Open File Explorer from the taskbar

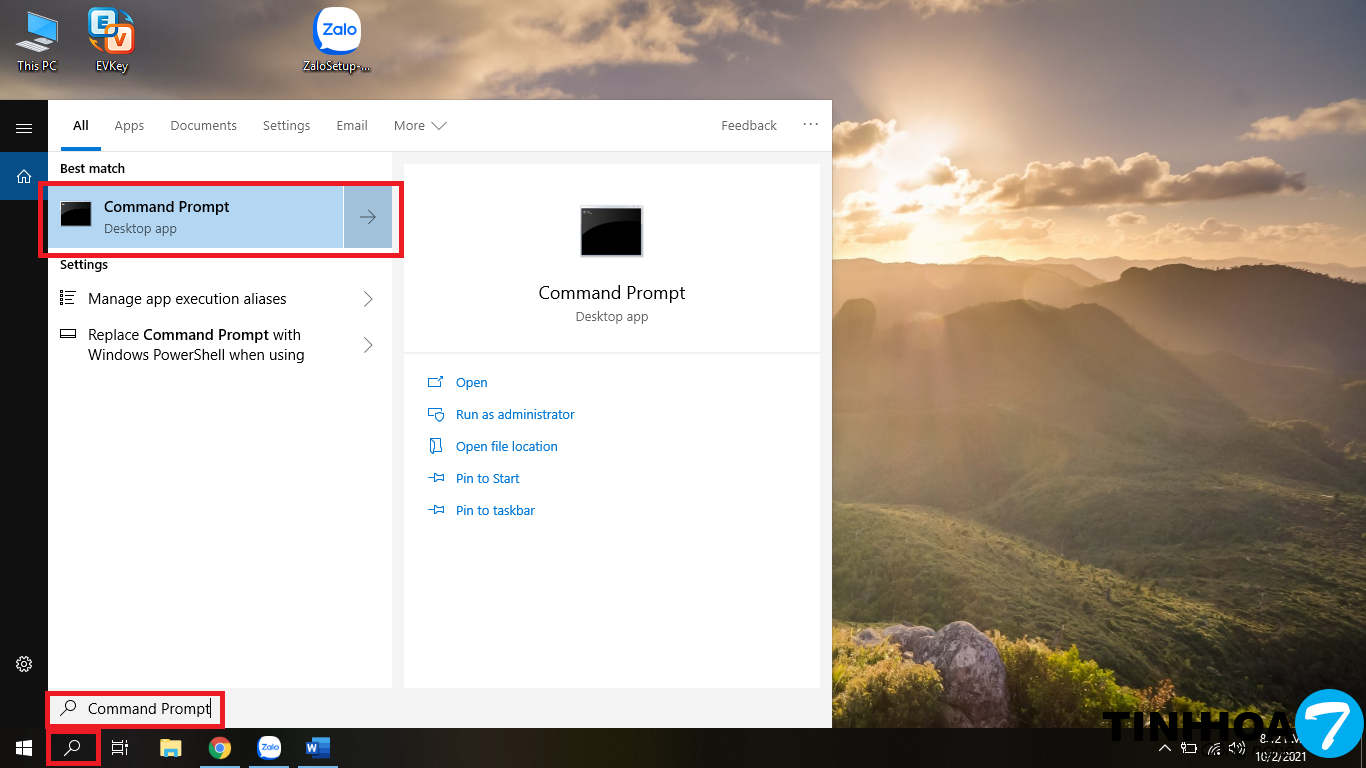click(x=171, y=748)
